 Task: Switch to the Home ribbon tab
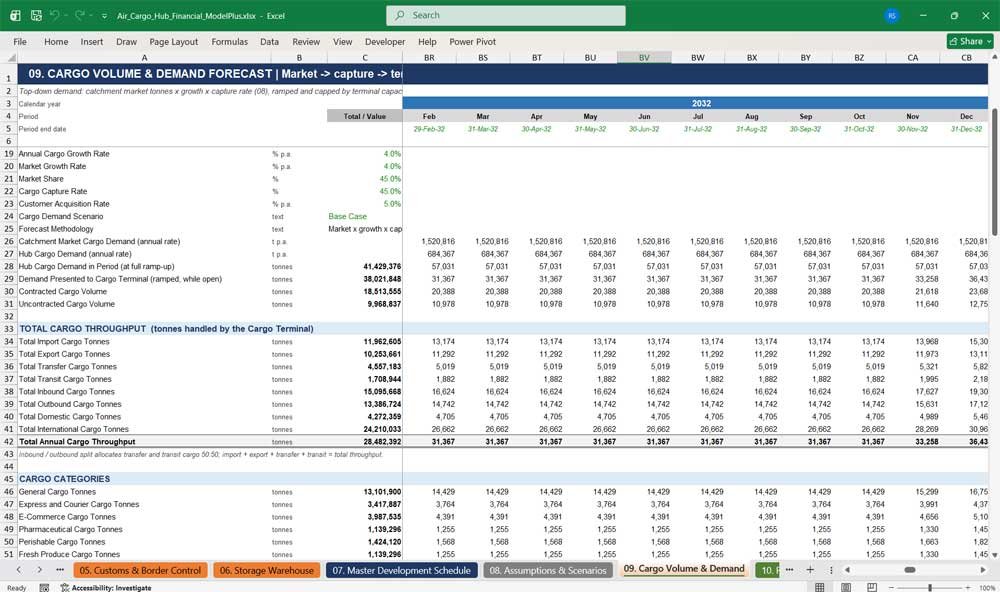pyautogui.click(x=56, y=41)
